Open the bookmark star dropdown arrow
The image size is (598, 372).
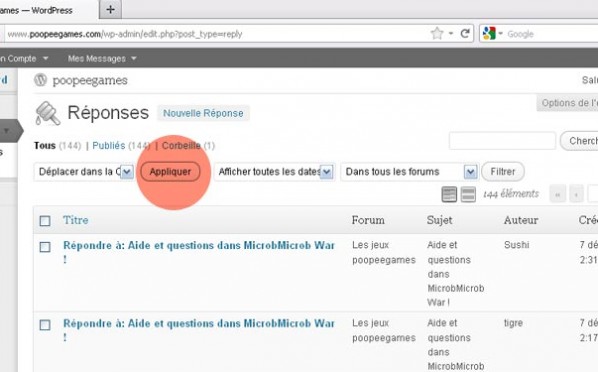click(451, 34)
